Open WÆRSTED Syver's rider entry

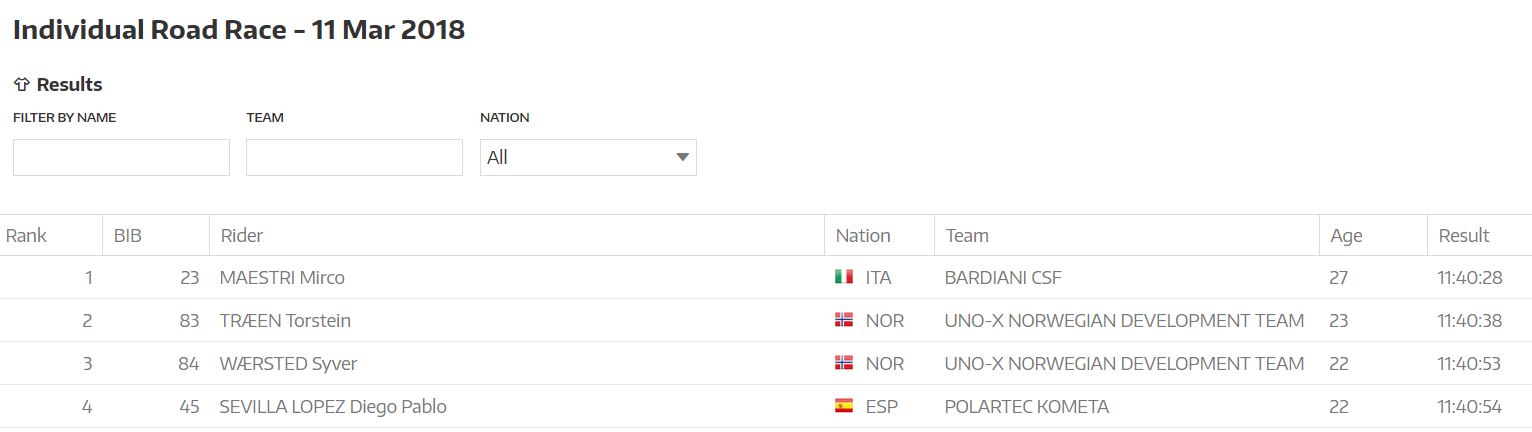288,364
